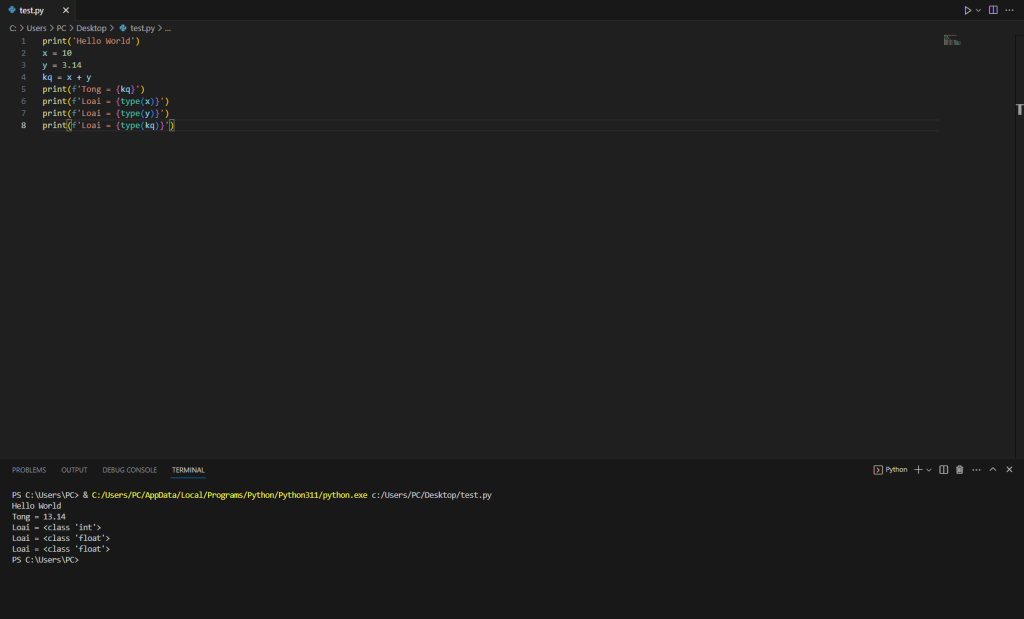Click the minimap code preview
1024x619 pixels.
951,41
